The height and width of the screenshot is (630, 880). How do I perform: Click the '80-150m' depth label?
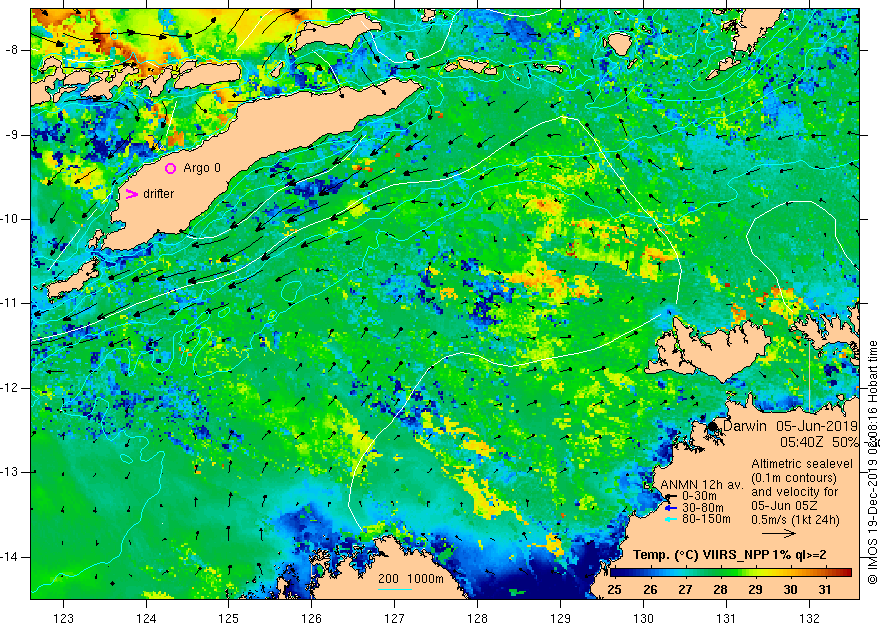click(706, 519)
